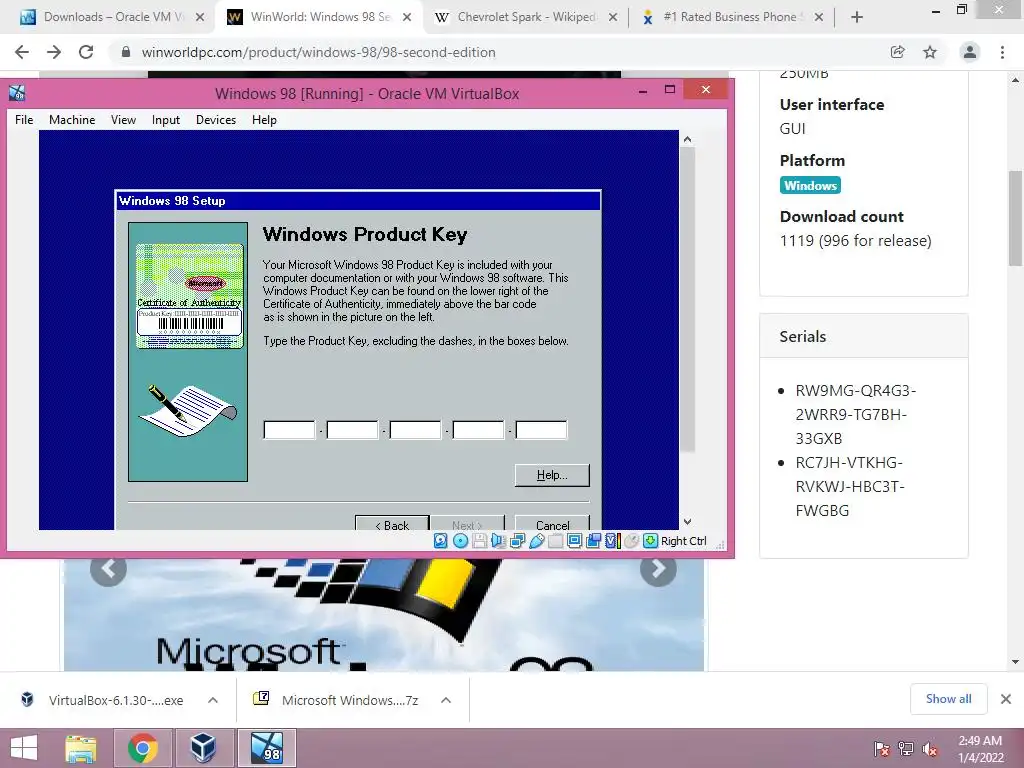Close the downloads bar
The height and width of the screenshot is (768, 1024).
click(1006, 699)
